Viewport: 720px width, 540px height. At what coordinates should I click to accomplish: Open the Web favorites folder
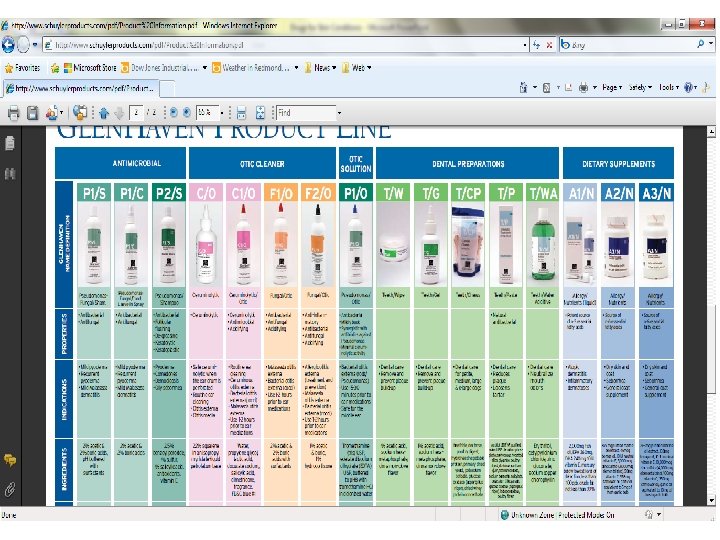pyautogui.click(x=356, y=68)
